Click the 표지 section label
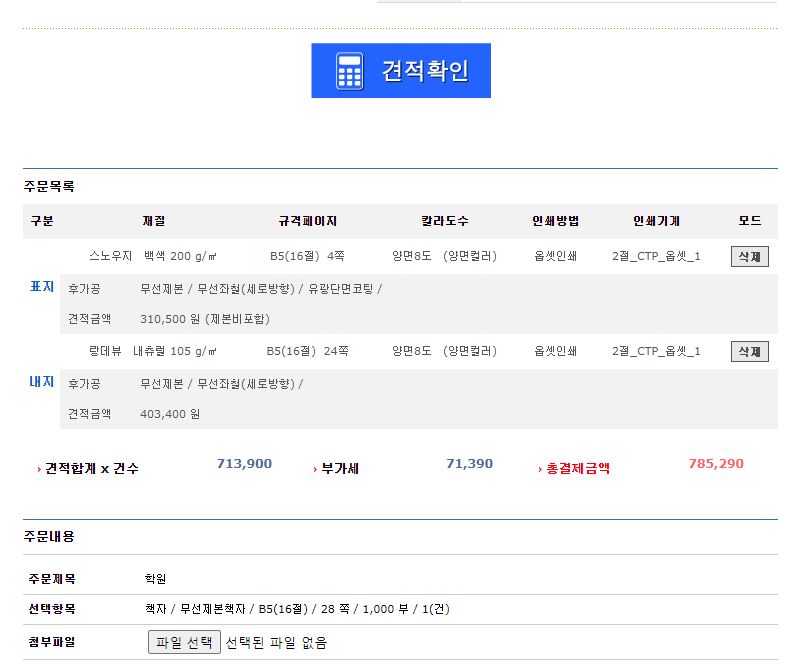The image size is (806, 664). [41, 287]
